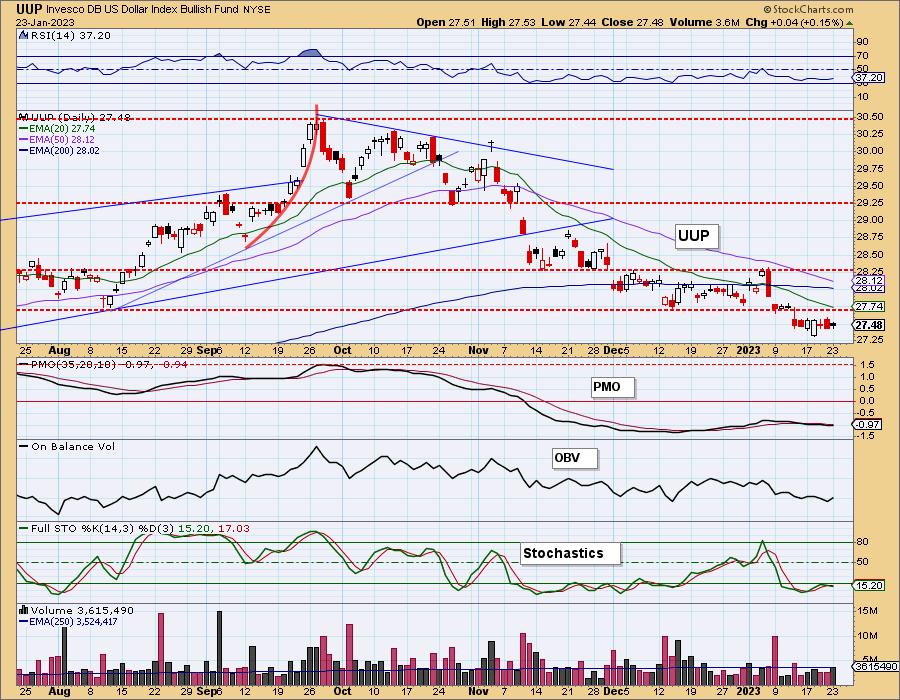Click the RSI indicator icon beside RSI(14)
This screenshot has height=700, width=900.
23,35
